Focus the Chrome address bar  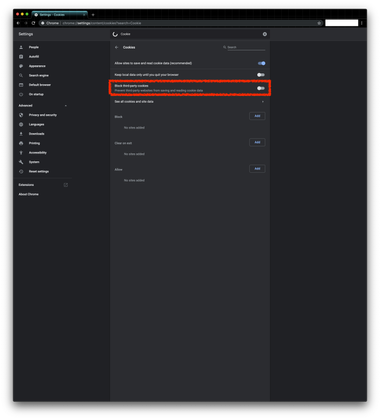click(180, 23)
